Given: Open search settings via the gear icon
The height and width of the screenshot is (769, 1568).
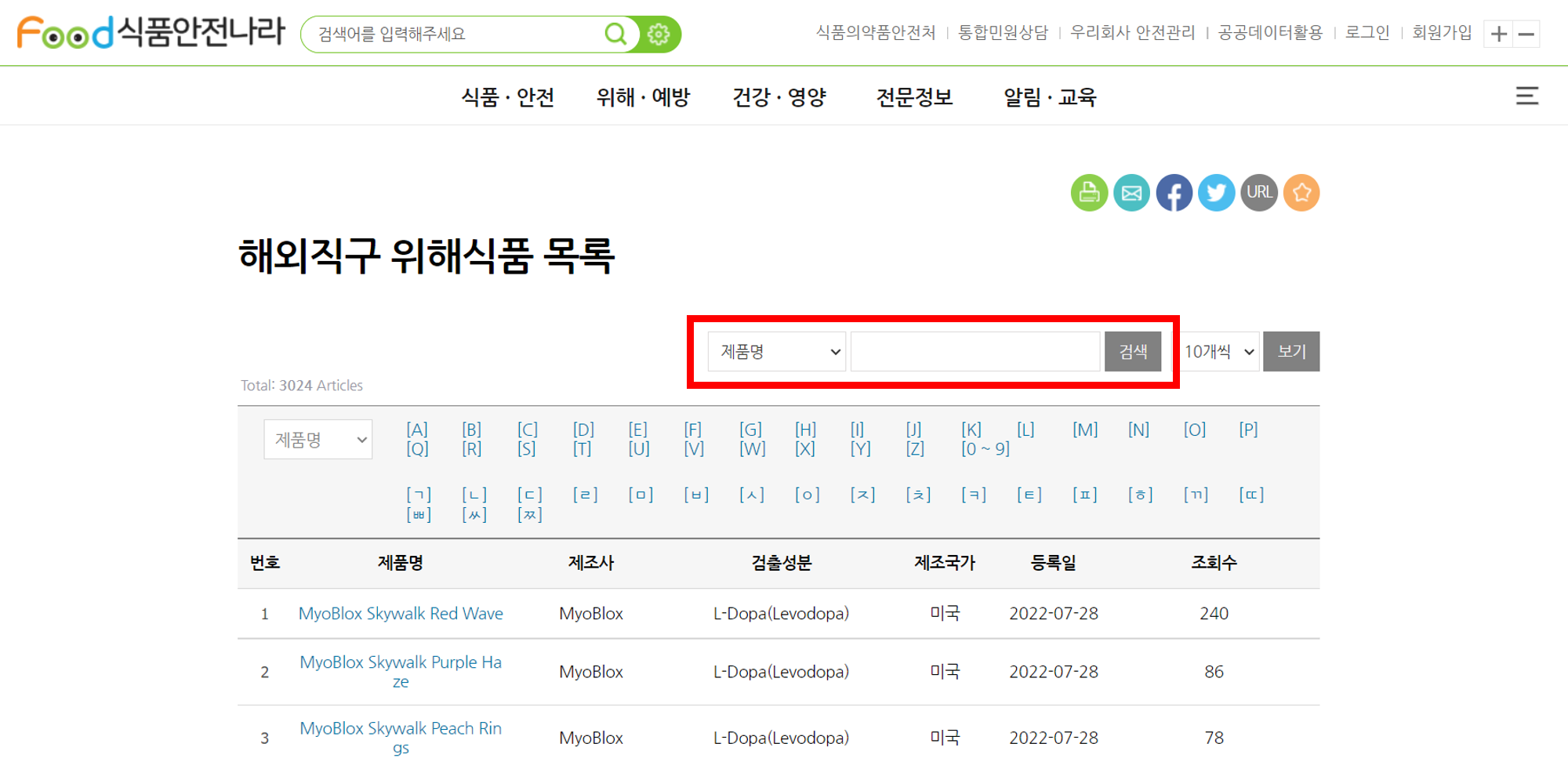Looking at the screenshot, I should tap(659, 34).
